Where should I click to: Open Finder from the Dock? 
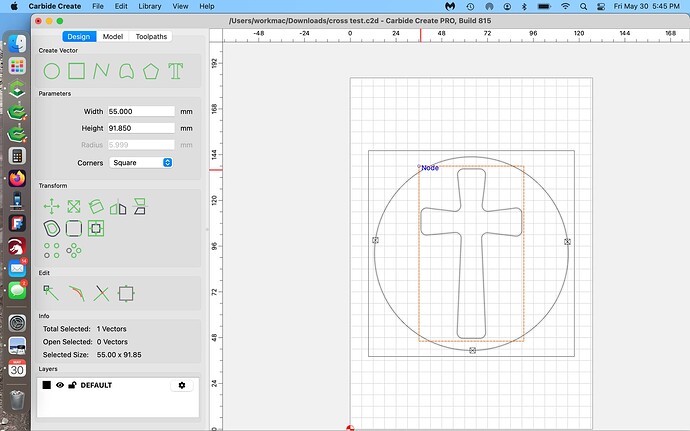tap(17, 44)
